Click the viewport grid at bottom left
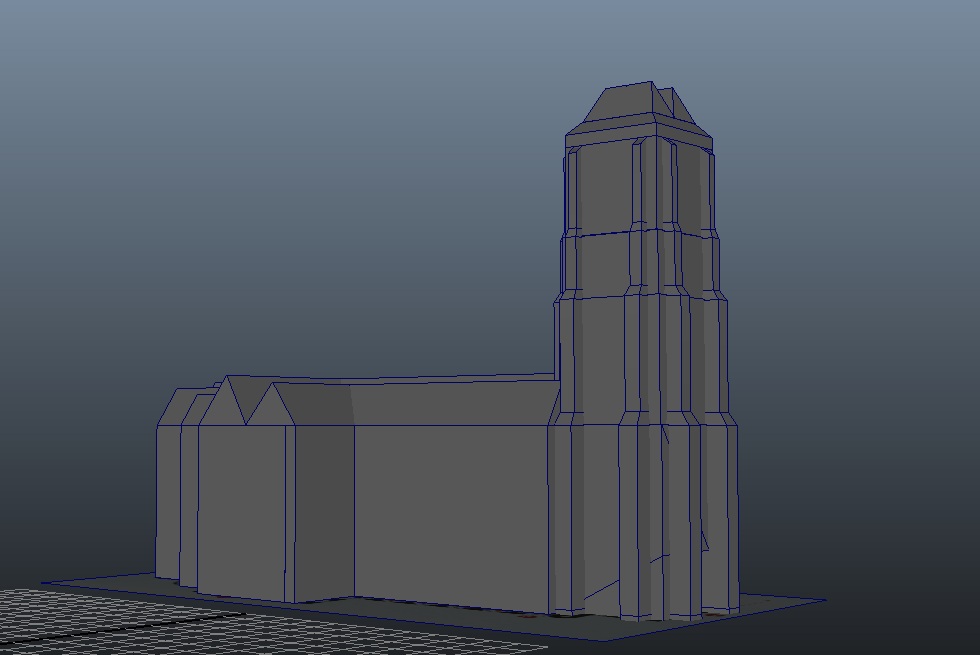980x655 pixels. (80, 618)
